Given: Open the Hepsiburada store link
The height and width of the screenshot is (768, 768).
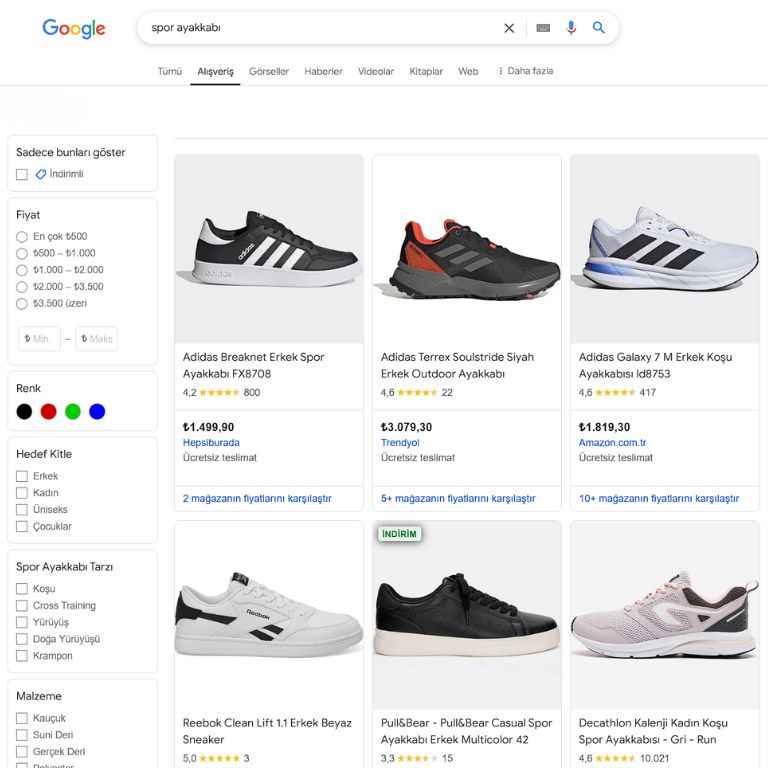Looking at the screenshot, I should tap(211, 442).
